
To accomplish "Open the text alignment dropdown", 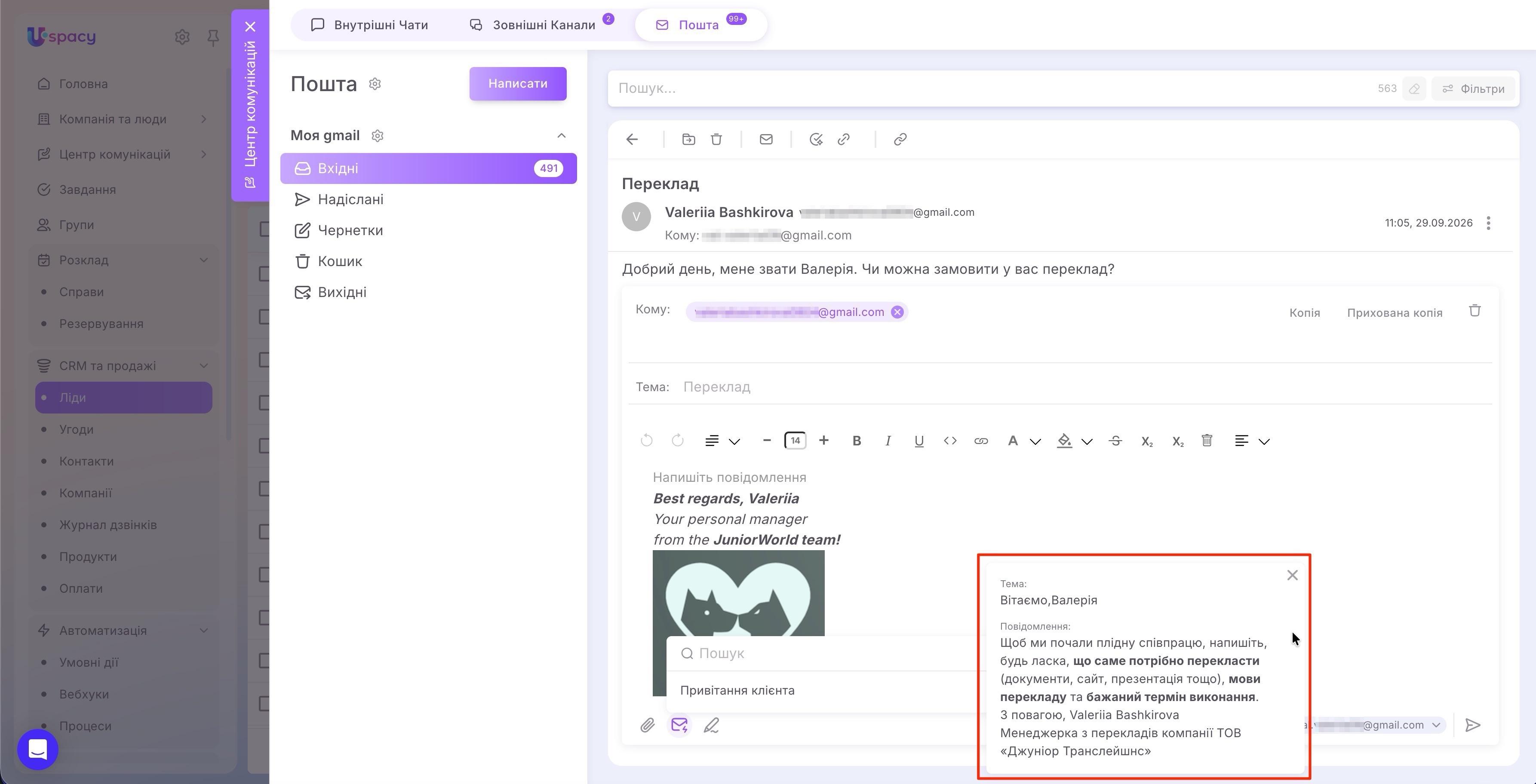I will point(1252,441).
